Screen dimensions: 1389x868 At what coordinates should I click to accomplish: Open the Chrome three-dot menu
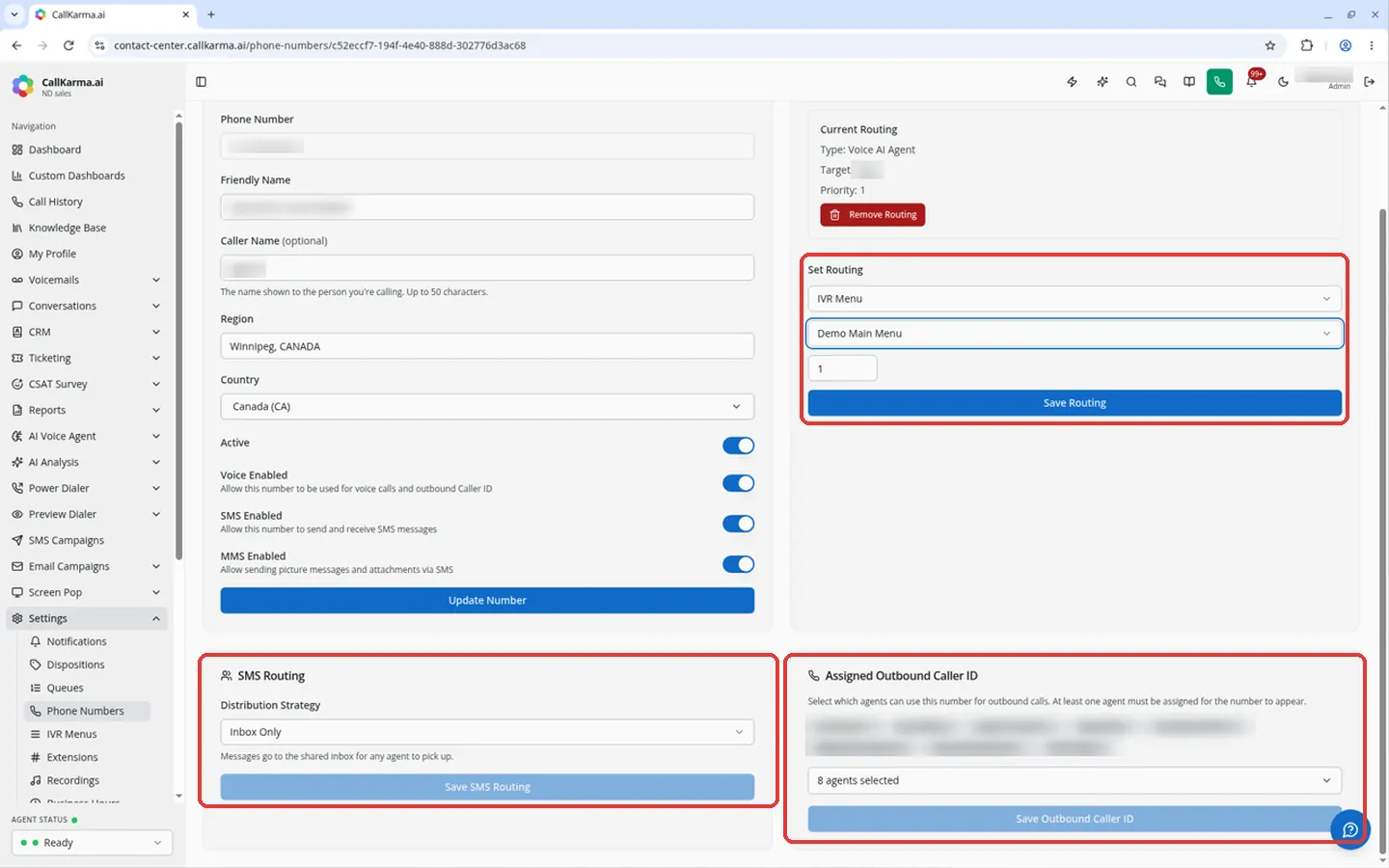pyautogui.click(x=1372, y=45)
